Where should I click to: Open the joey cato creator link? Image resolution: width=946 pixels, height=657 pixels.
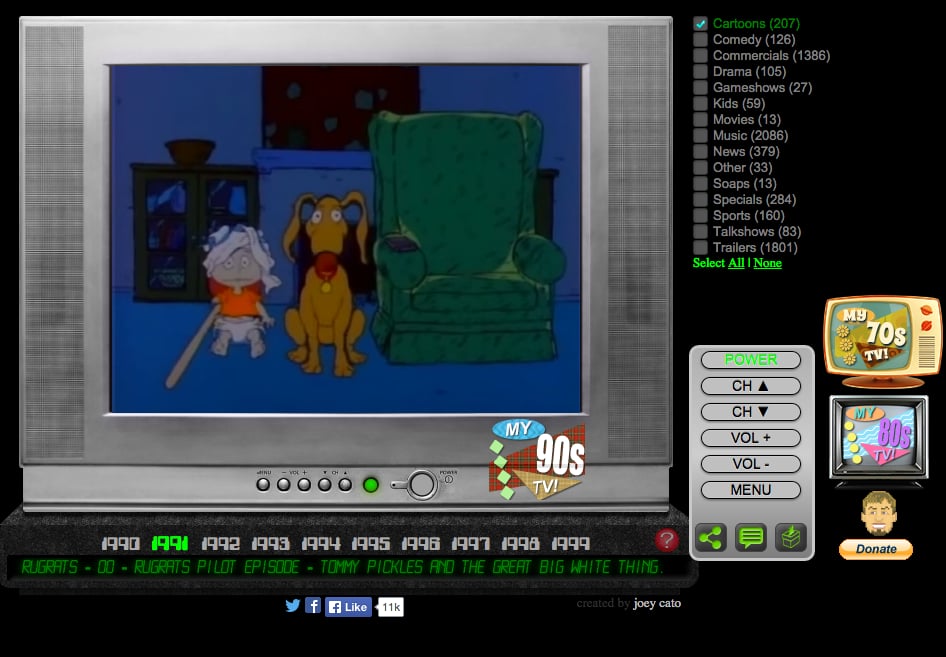tap(657, 603)
